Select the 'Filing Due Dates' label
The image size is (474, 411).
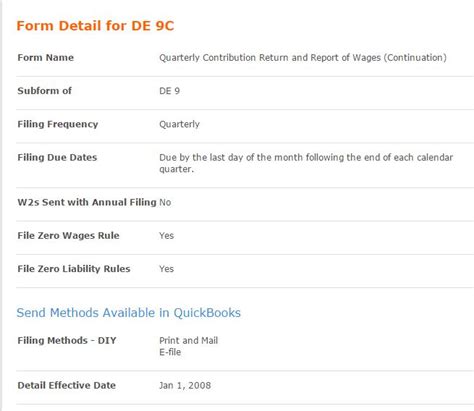click(57, 157)
